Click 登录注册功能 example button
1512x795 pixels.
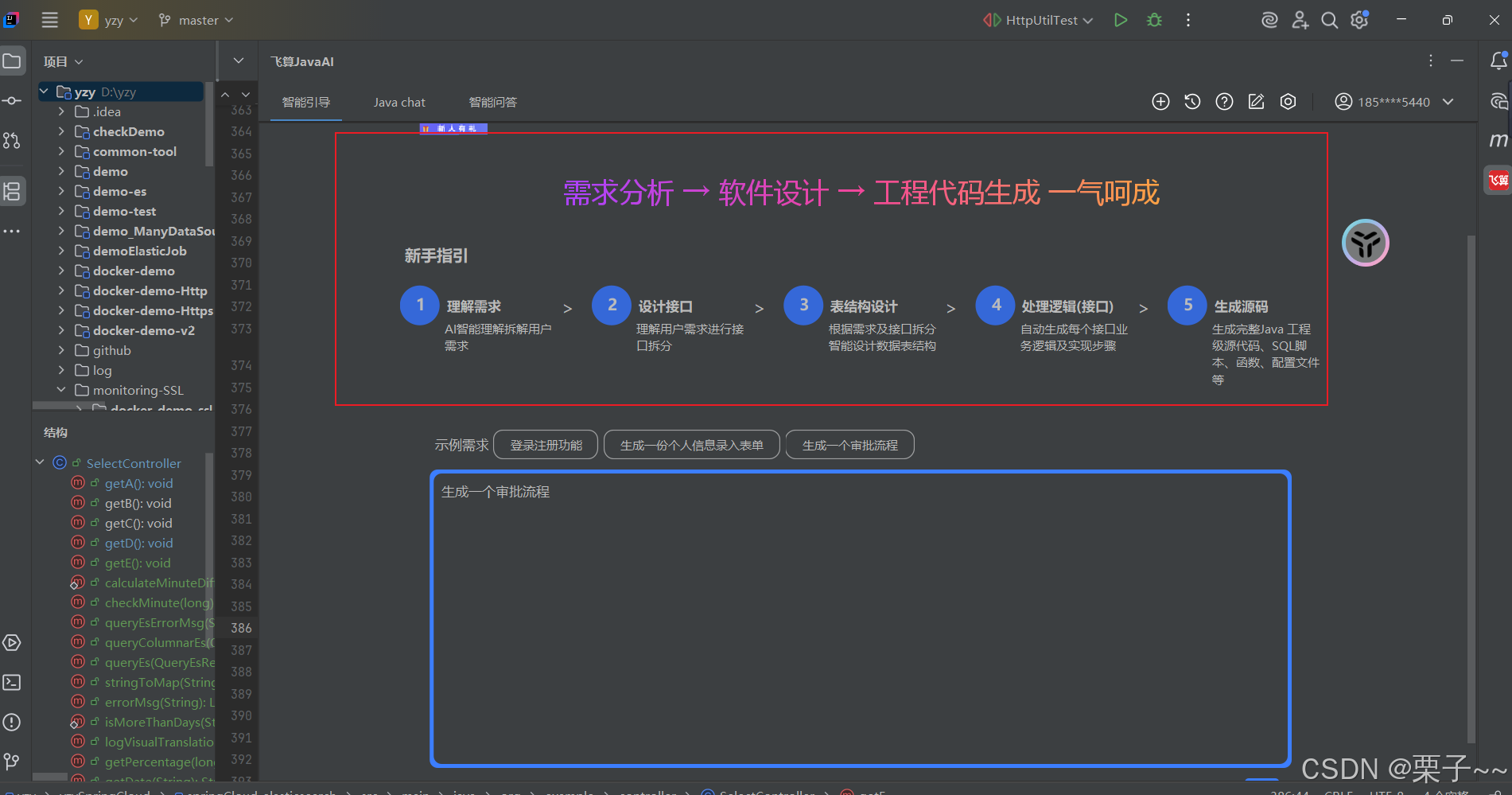[x=546, y=445]
